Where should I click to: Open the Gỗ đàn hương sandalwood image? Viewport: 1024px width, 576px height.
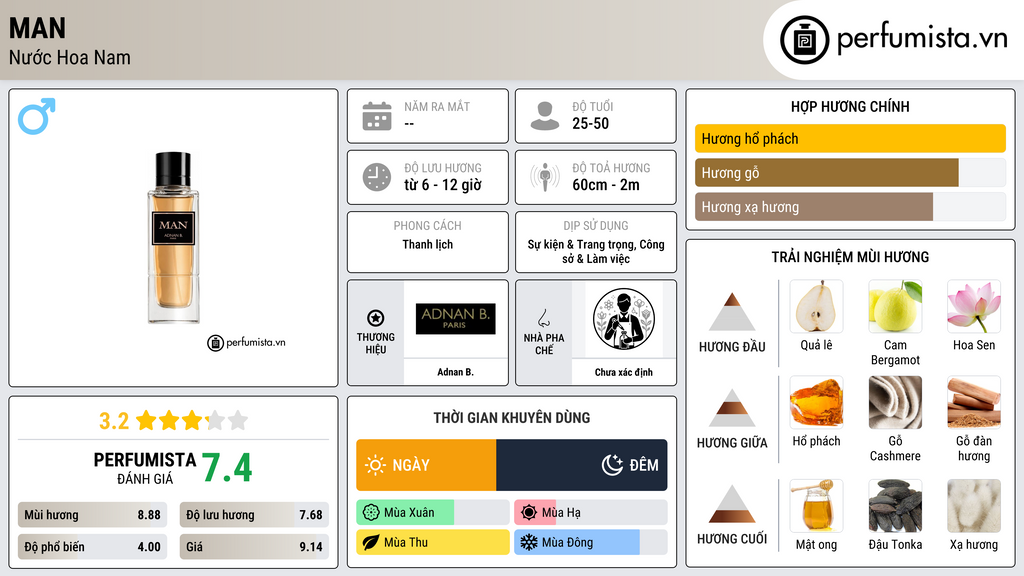[x=974, y=402]
